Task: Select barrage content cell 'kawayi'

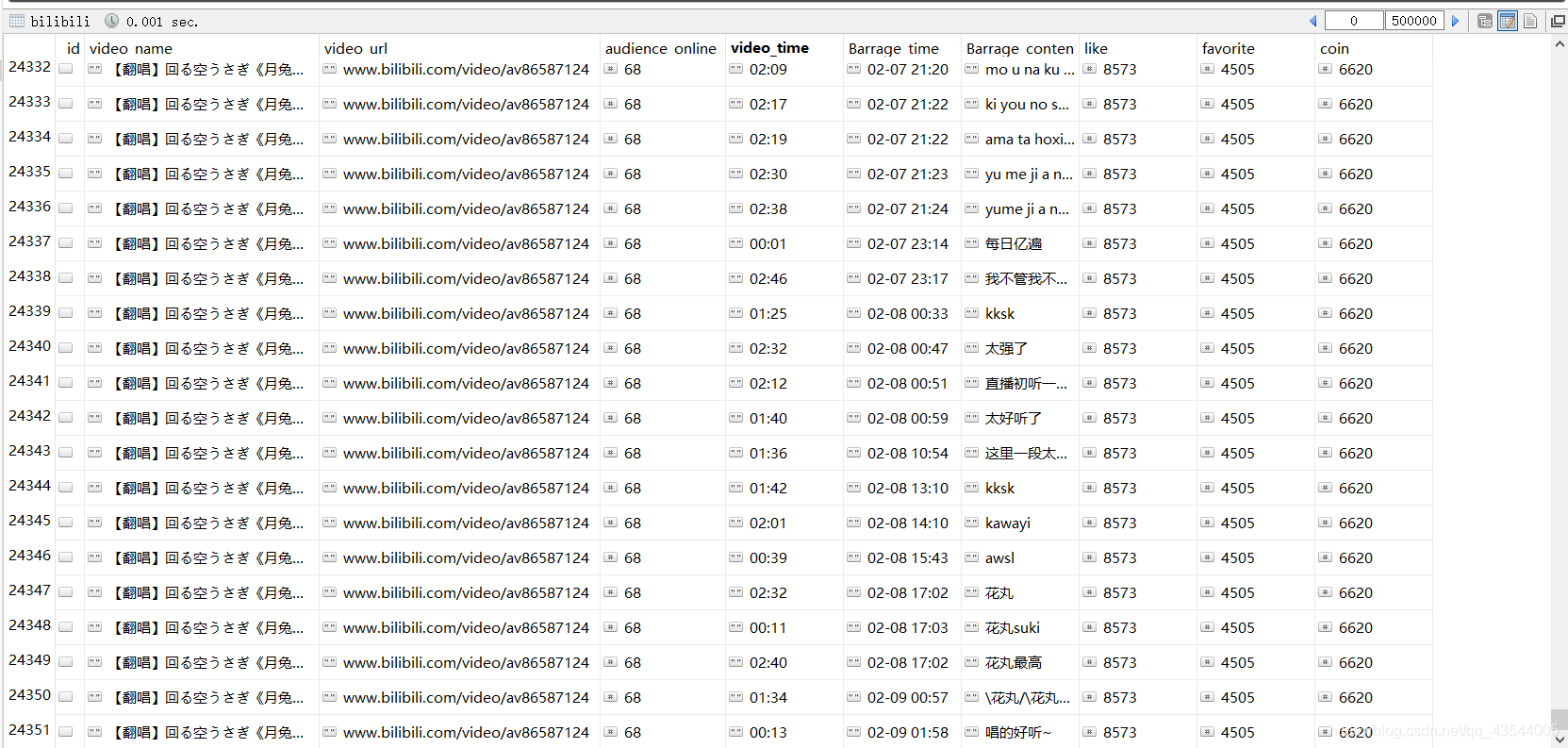Action: (1008, 524)
